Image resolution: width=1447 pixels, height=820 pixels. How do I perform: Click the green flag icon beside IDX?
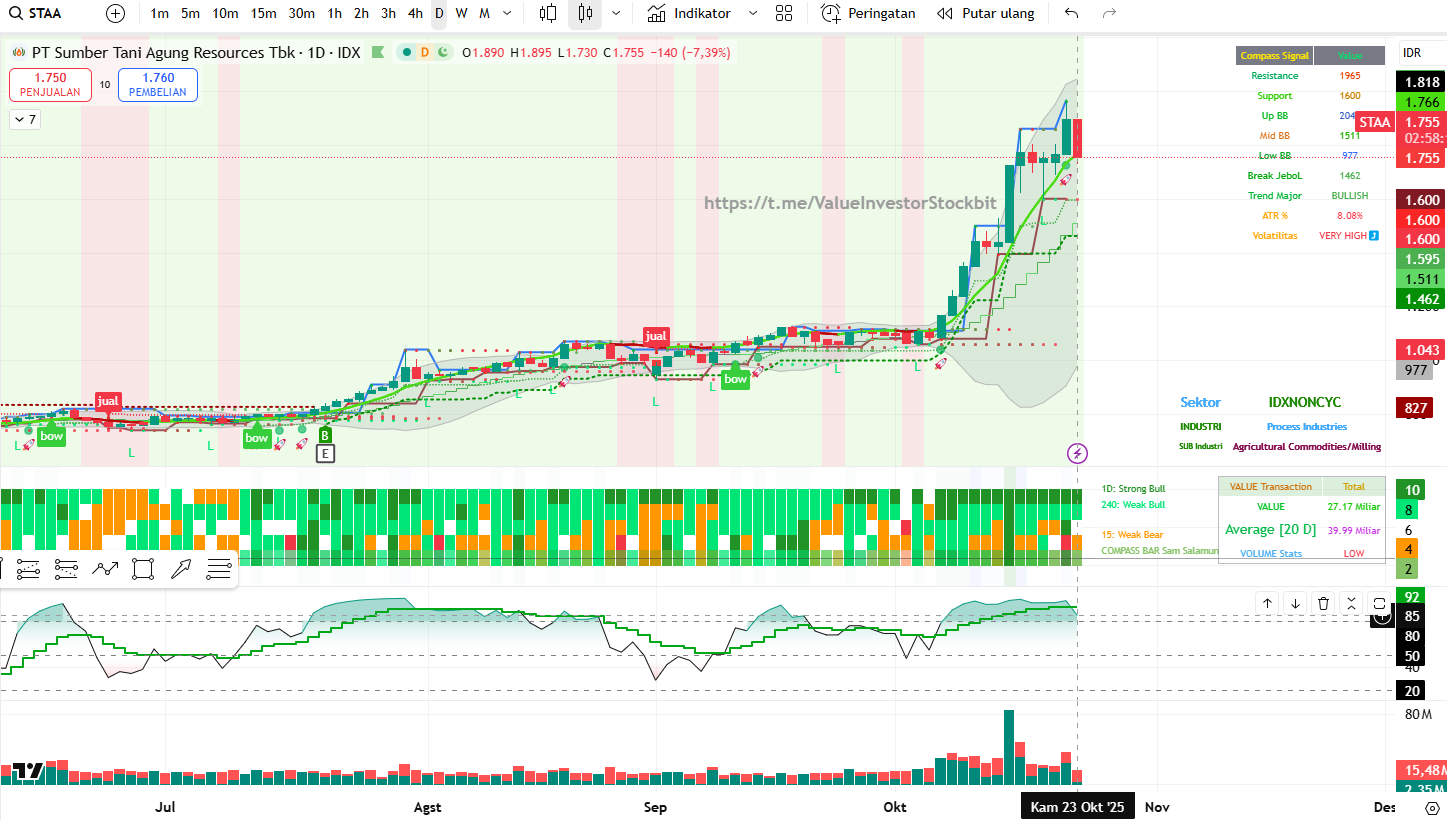point(377,52)
